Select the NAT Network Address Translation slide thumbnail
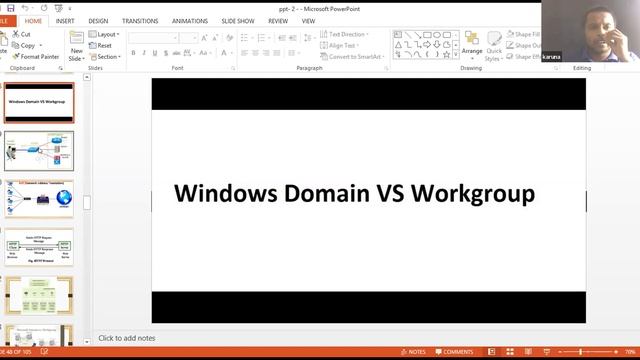Viewport: 640px width, 360px height. 39,199
